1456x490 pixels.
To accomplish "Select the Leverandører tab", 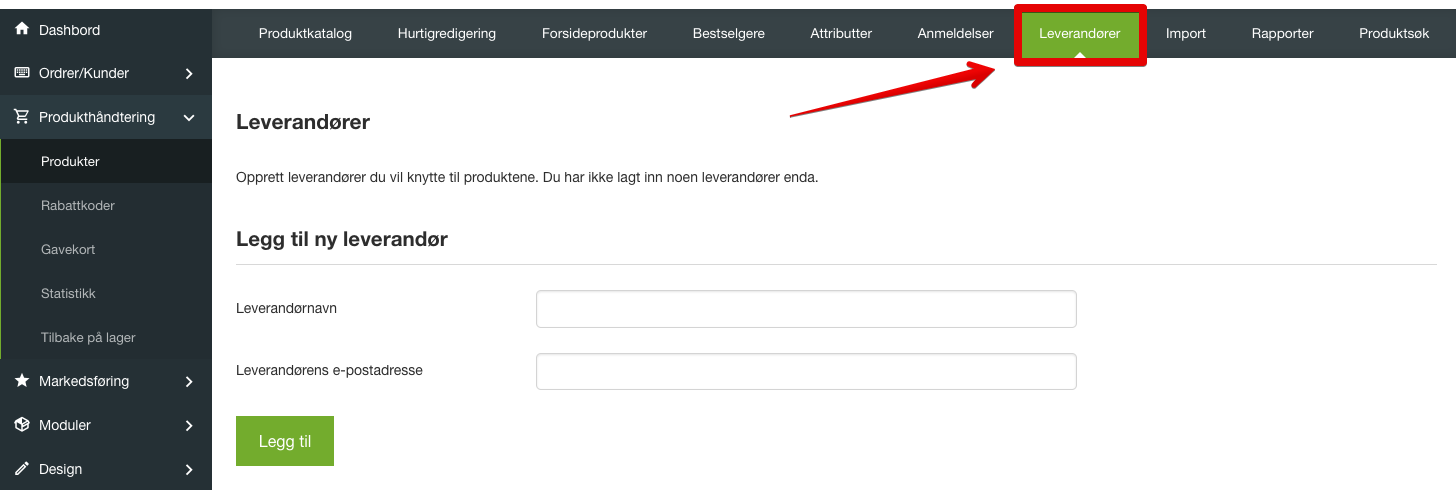I will coord(1080,34).
